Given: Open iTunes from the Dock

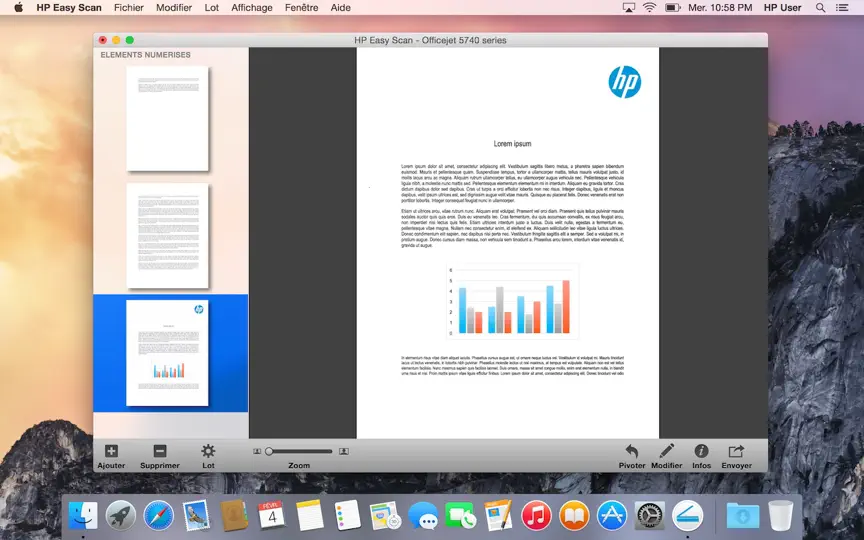Looking at the screenshot, I should coord(536,516).
